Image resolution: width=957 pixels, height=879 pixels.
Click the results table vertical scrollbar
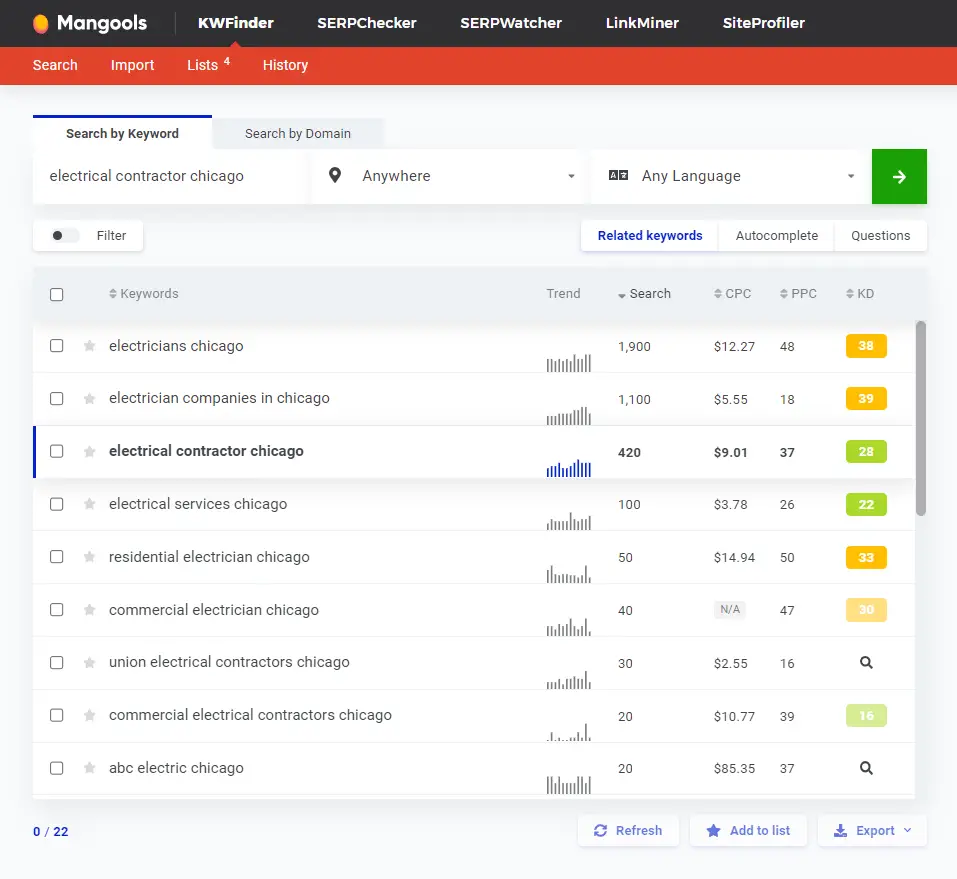(921, 419)
